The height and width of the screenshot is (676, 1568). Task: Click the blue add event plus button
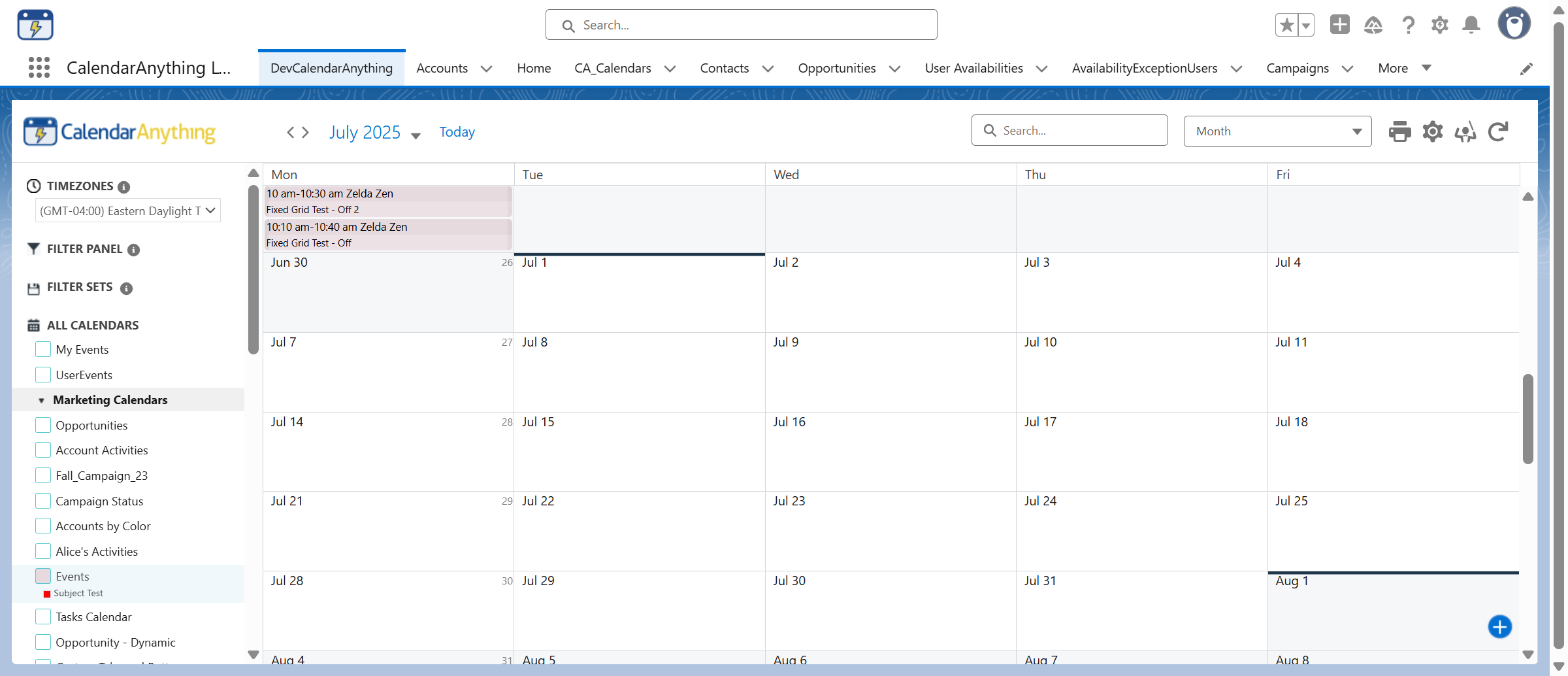click(1499, 626)
